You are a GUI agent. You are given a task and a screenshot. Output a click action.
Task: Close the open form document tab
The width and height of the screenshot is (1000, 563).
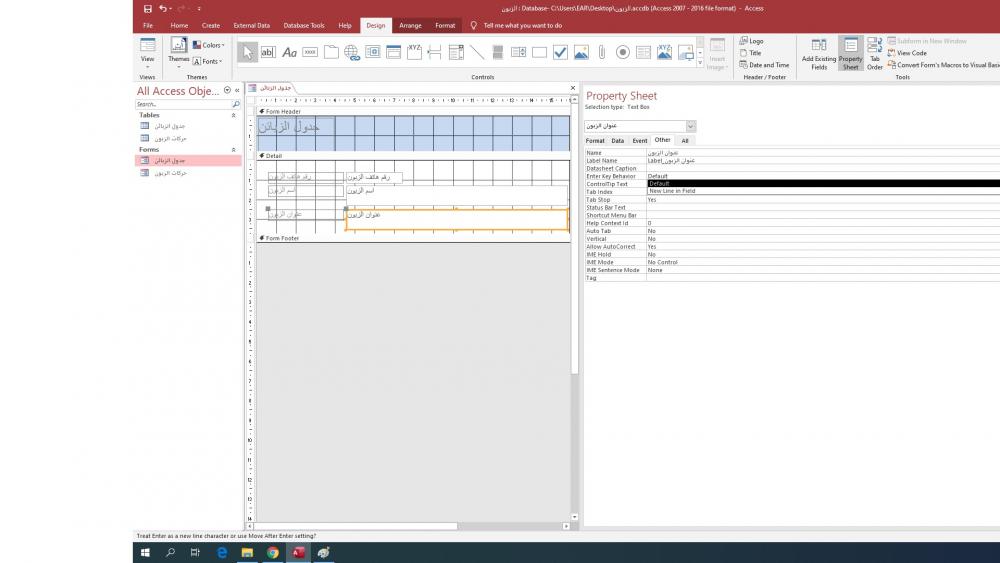[x=573, y=88]
